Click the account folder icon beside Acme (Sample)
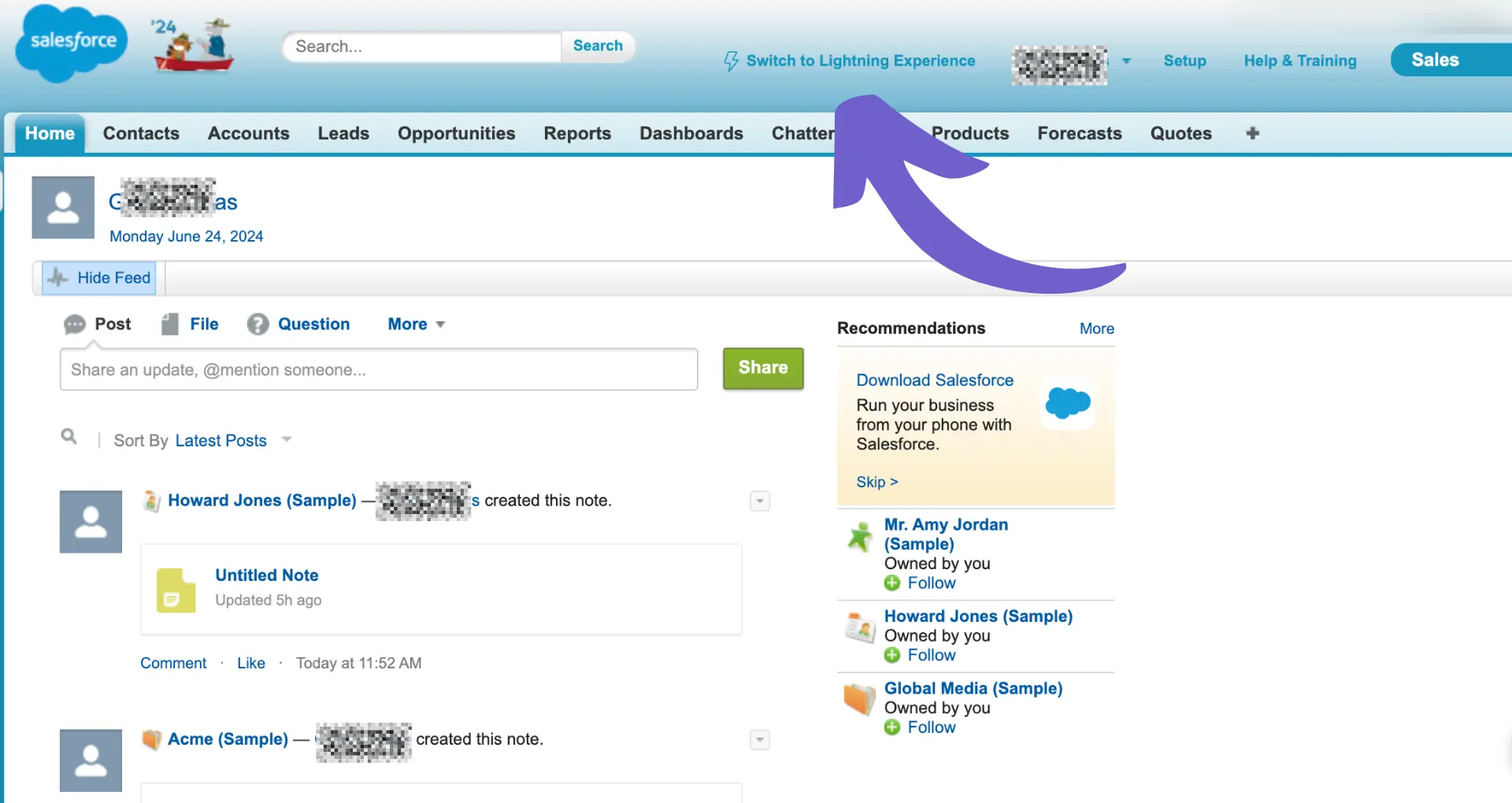Image resolution: width=1512 pixels, height=803 pixels. click(151, 739)
